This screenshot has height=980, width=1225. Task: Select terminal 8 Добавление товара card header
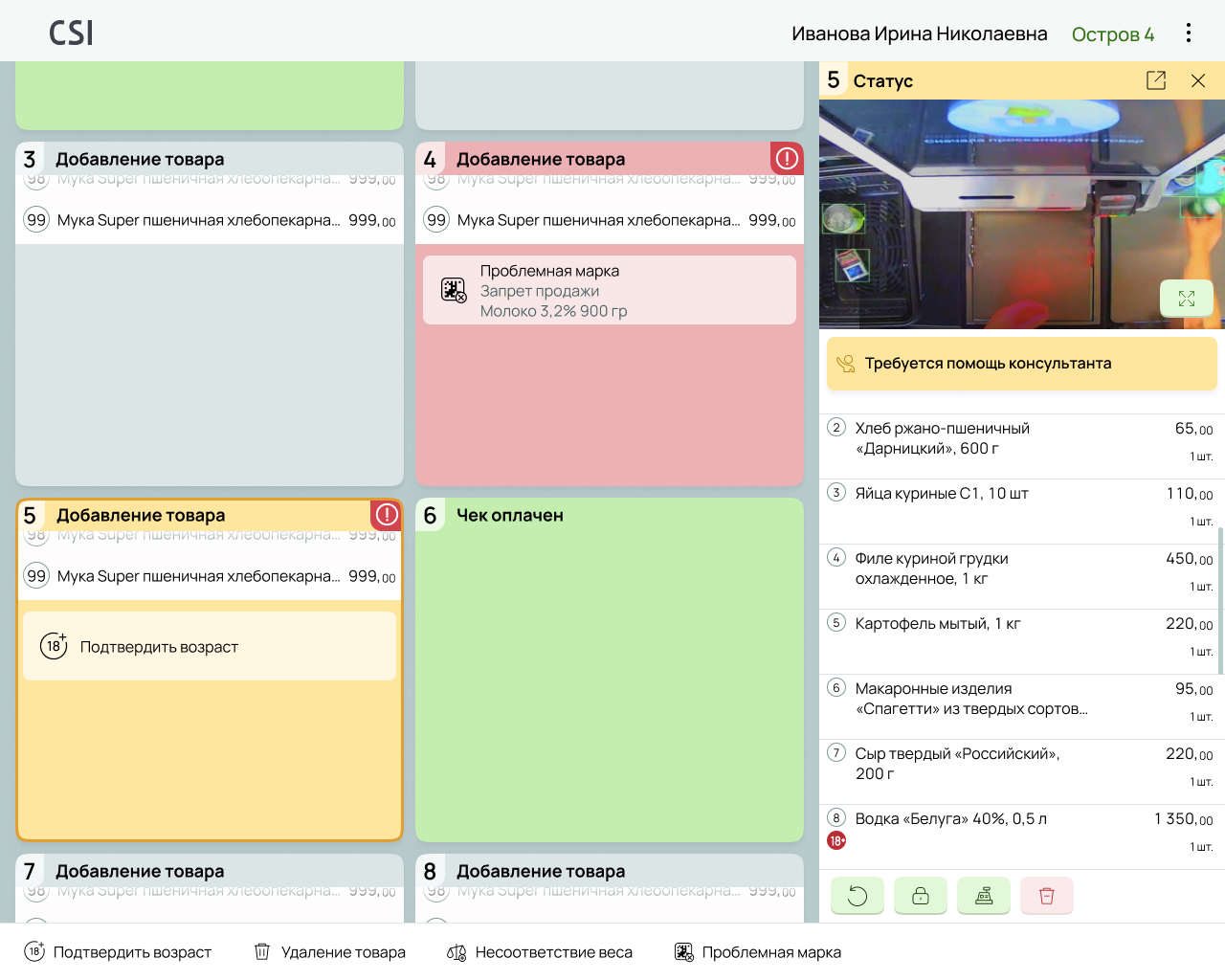coord(610,871)
